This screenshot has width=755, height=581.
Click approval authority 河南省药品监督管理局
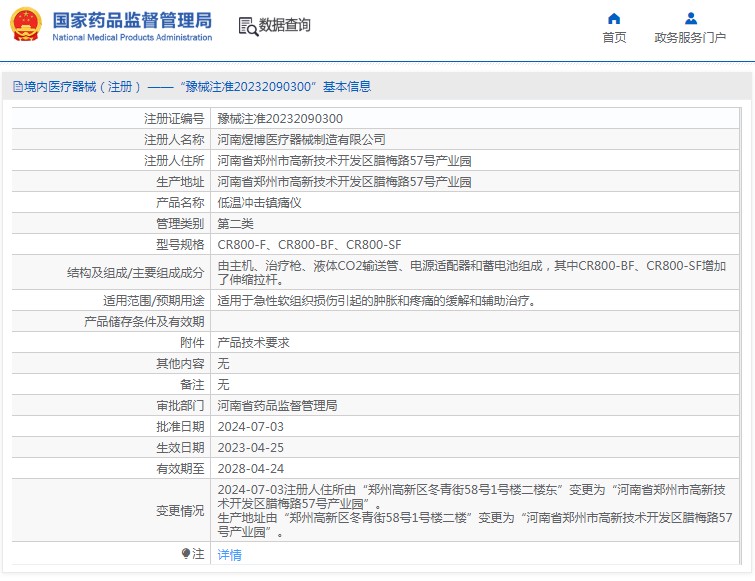point(277,405)
